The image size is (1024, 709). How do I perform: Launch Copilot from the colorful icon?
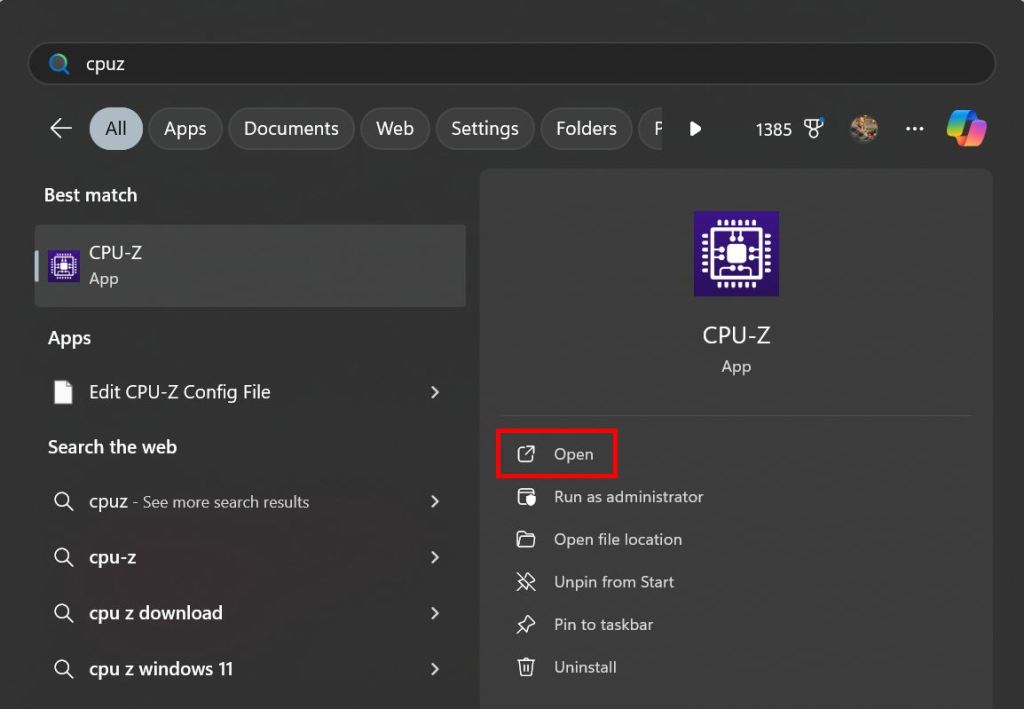967,128
